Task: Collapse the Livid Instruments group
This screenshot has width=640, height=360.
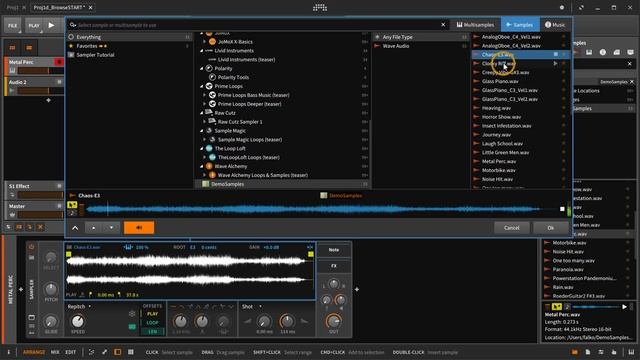Action: tap(202, 51)
